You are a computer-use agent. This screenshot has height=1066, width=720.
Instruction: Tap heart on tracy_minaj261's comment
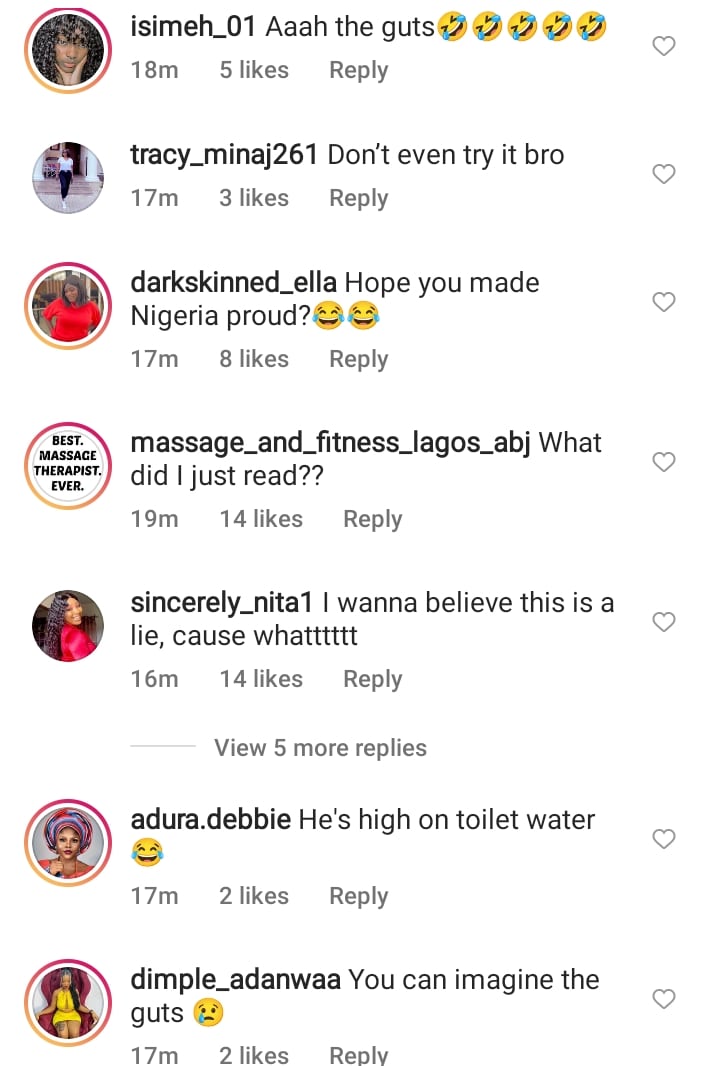pyautogui.click(x=664, y=174)
